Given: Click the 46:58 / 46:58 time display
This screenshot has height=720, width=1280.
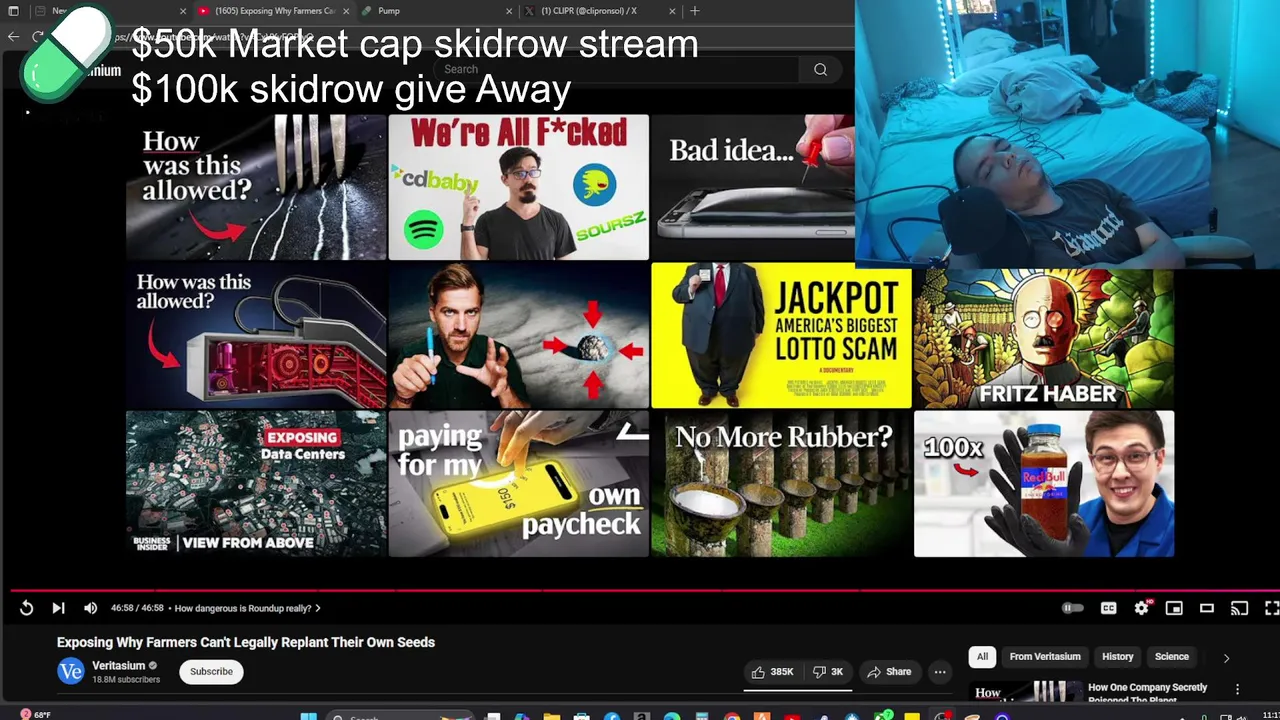Looking at the screenshot, I should (137, 608).
